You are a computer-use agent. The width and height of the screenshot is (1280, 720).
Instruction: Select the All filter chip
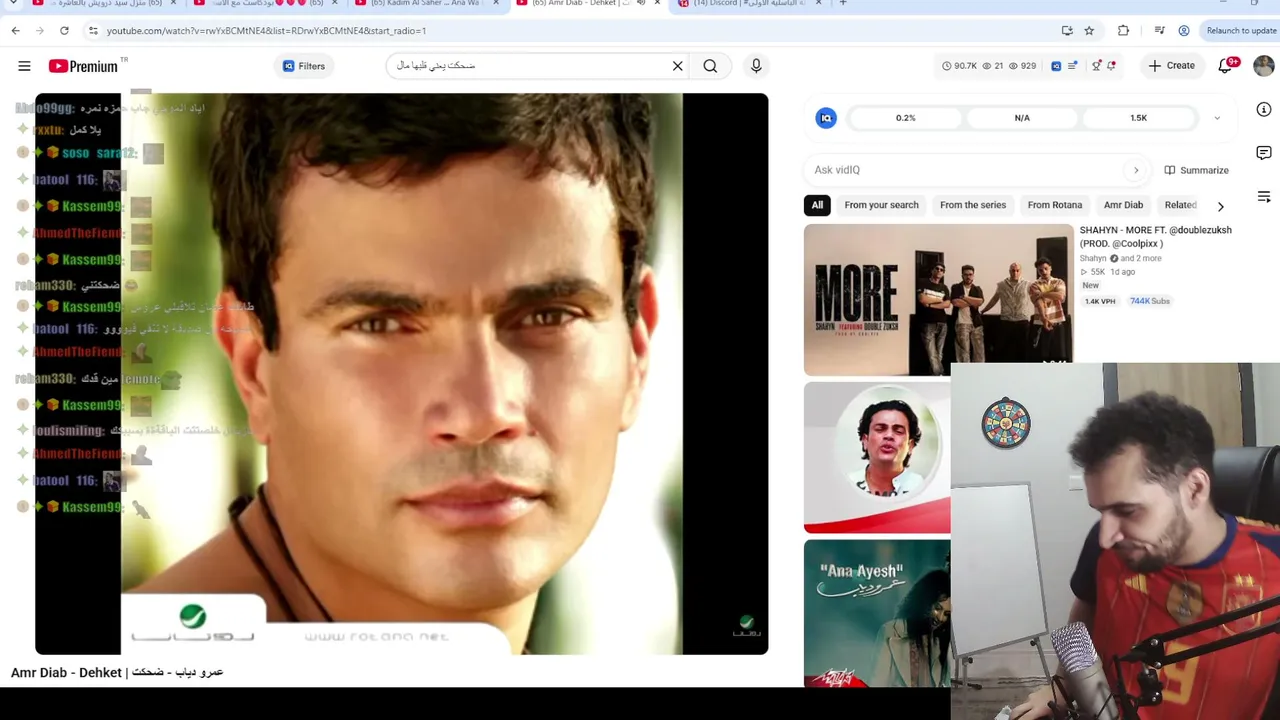817,205
